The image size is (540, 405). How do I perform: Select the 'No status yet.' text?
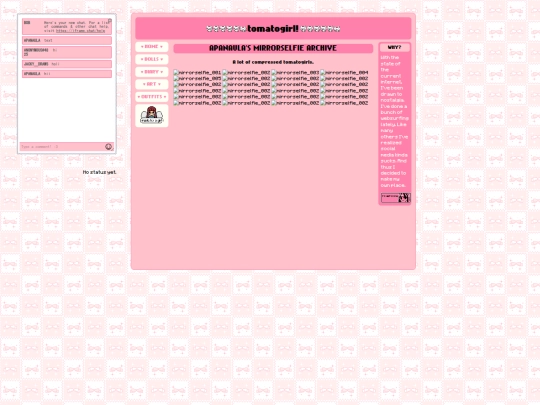click(x=100, y=172)
